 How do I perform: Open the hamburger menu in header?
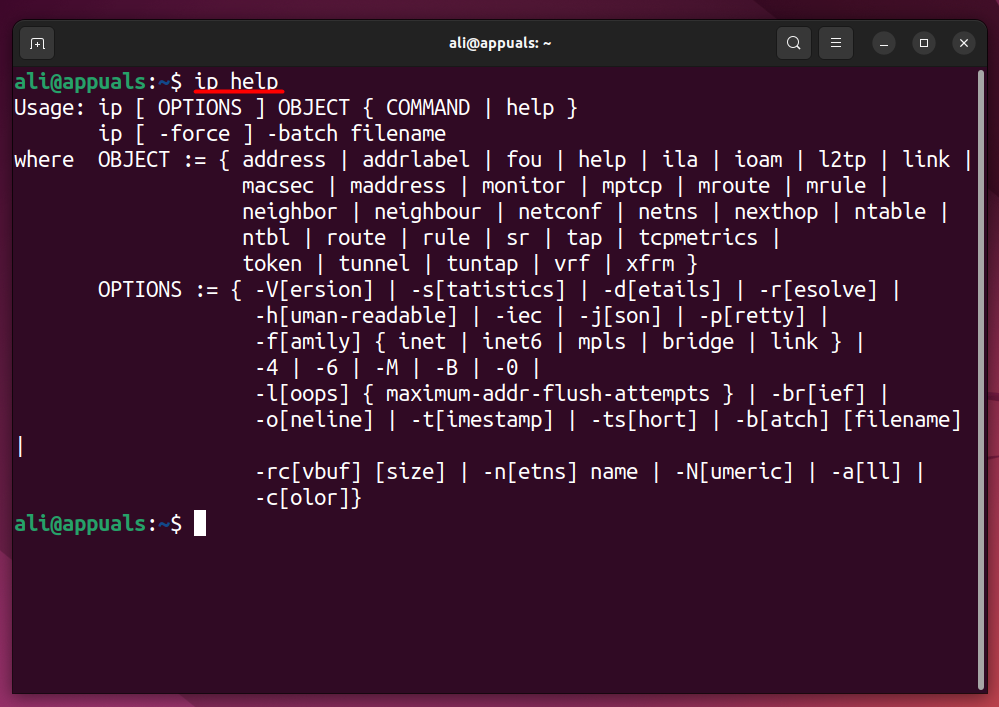836,43
